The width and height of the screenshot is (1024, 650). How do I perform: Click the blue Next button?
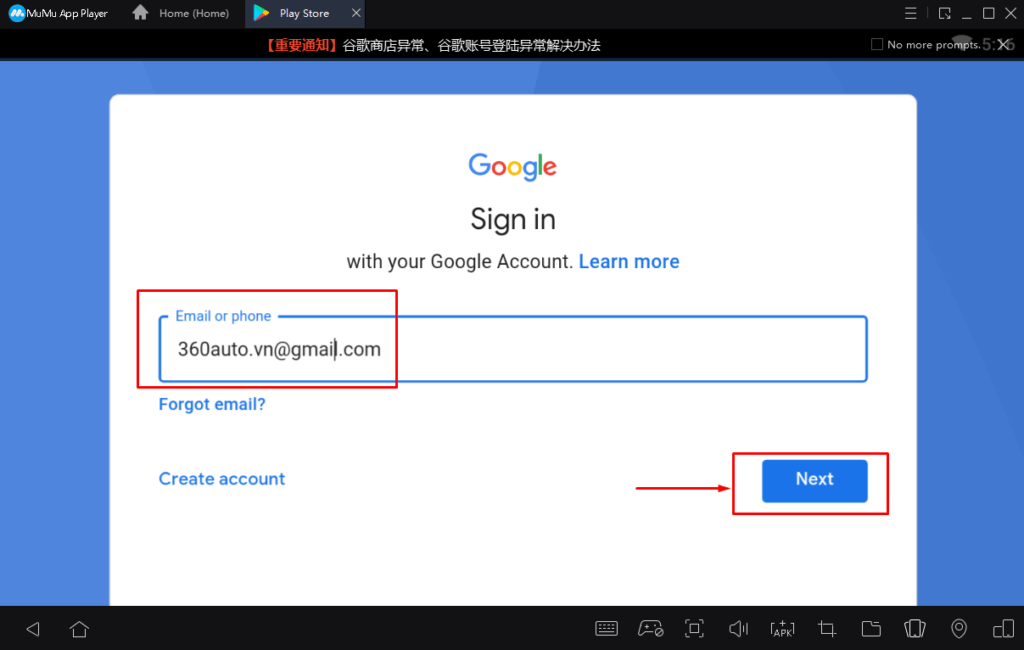(x=814, y=481)
